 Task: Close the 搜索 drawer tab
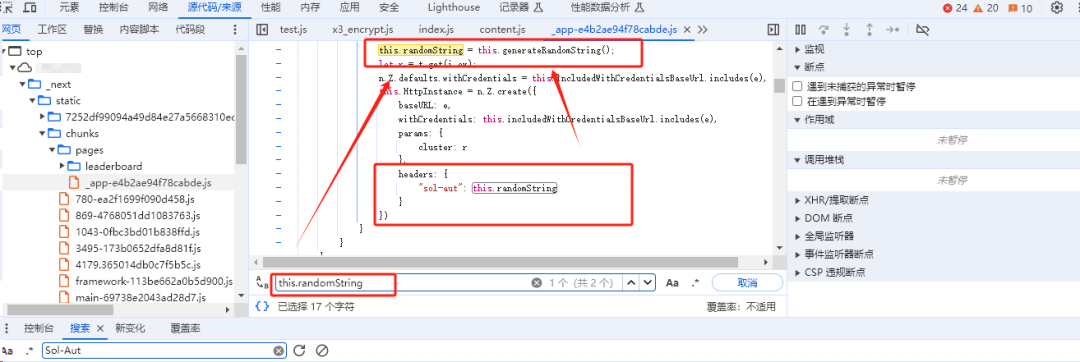pyautogui.click(x=99, y=329)
